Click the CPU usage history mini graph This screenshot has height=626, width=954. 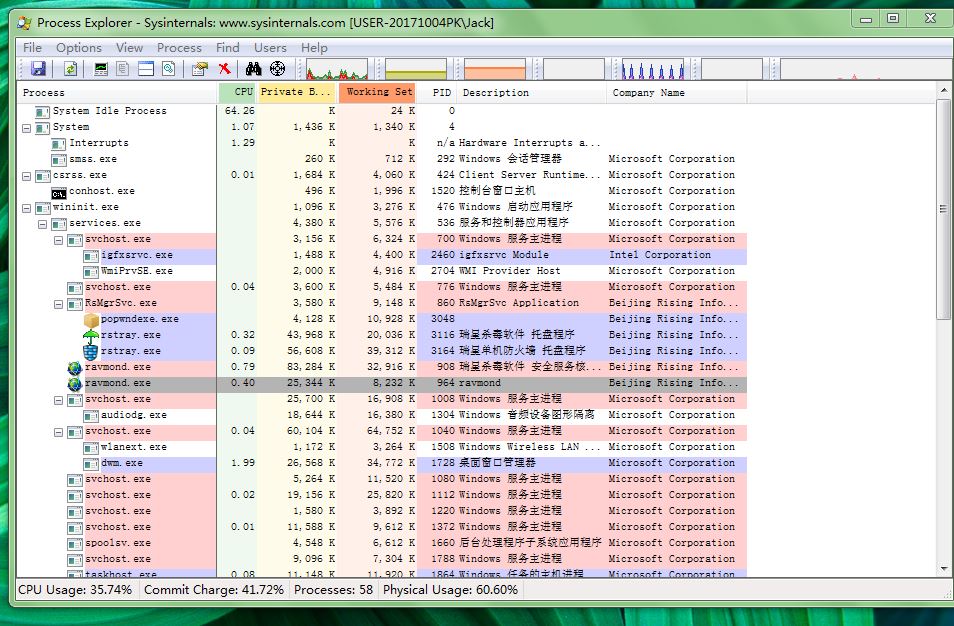pos(337,70)
